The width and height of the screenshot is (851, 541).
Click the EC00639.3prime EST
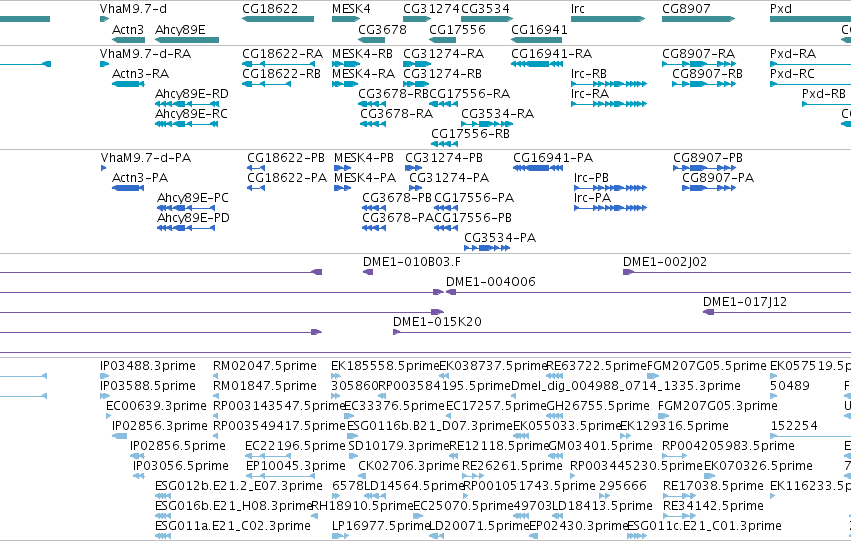[x=109, y=417]
